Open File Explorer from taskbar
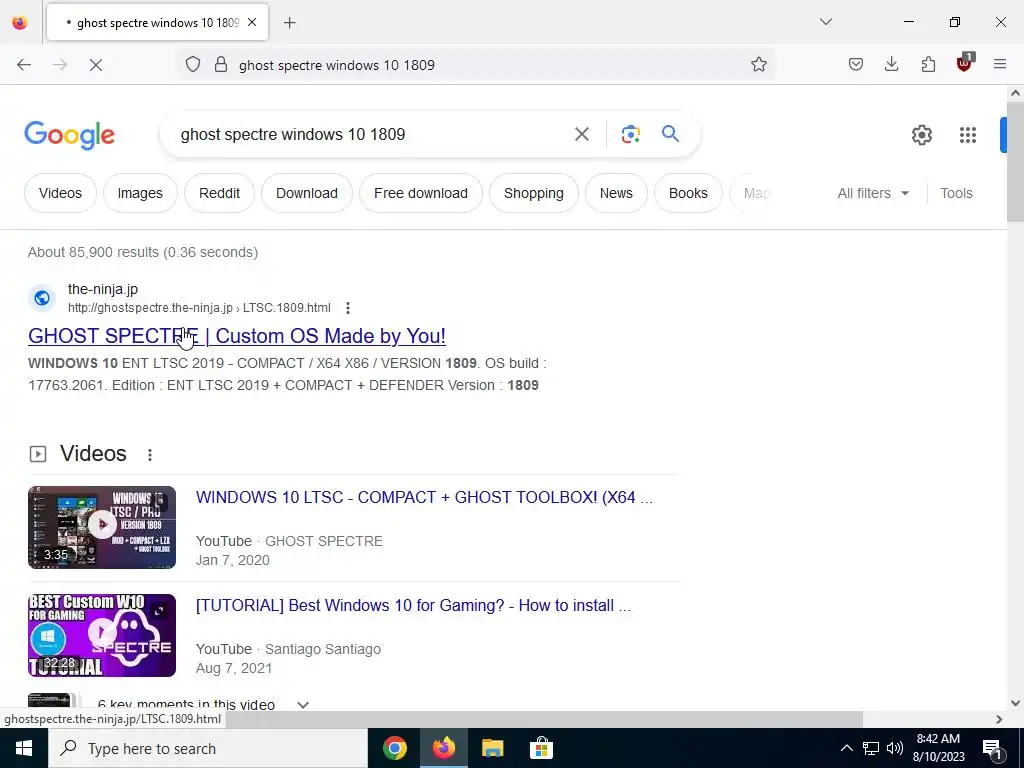This screenshot has width=1024, height=768. coord(492,748)
